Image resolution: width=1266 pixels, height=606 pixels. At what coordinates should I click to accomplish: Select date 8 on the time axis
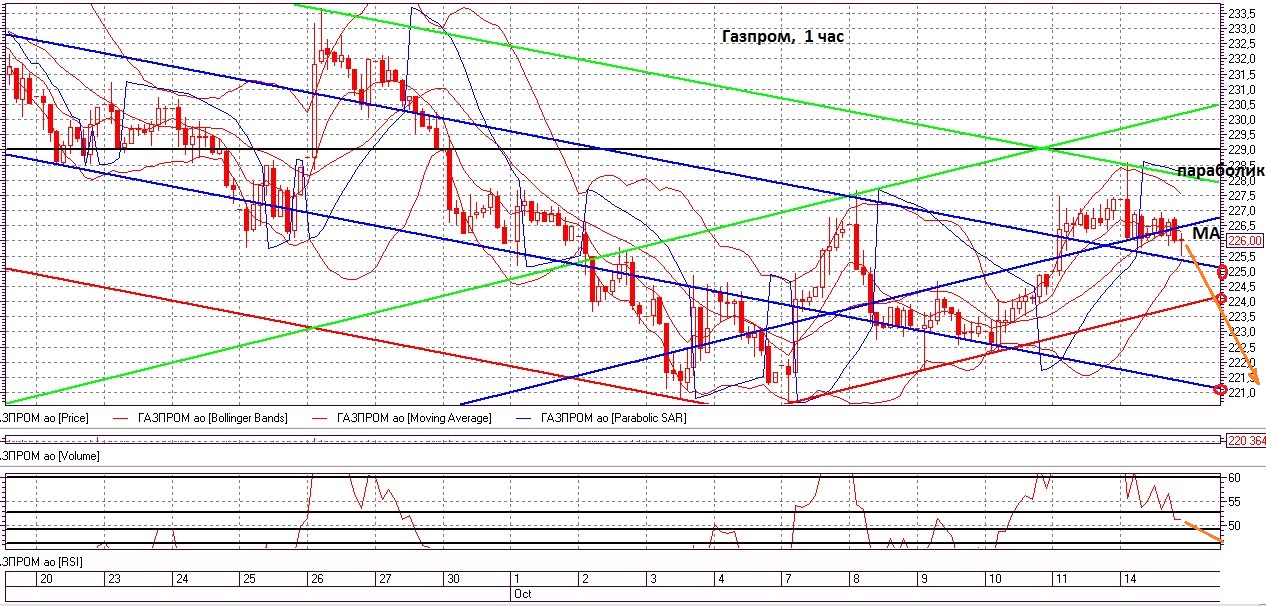[856, 579]
